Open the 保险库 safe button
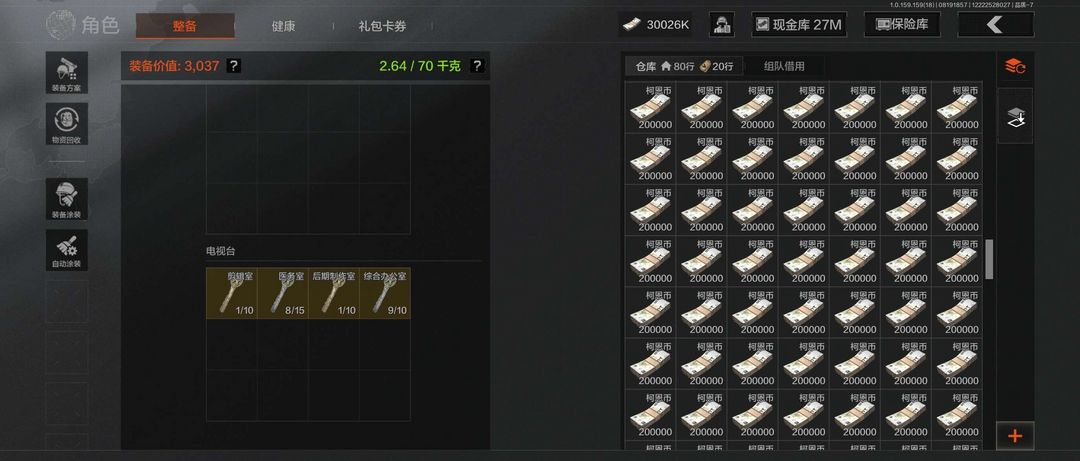The image size is (1080, 461). 902,25
